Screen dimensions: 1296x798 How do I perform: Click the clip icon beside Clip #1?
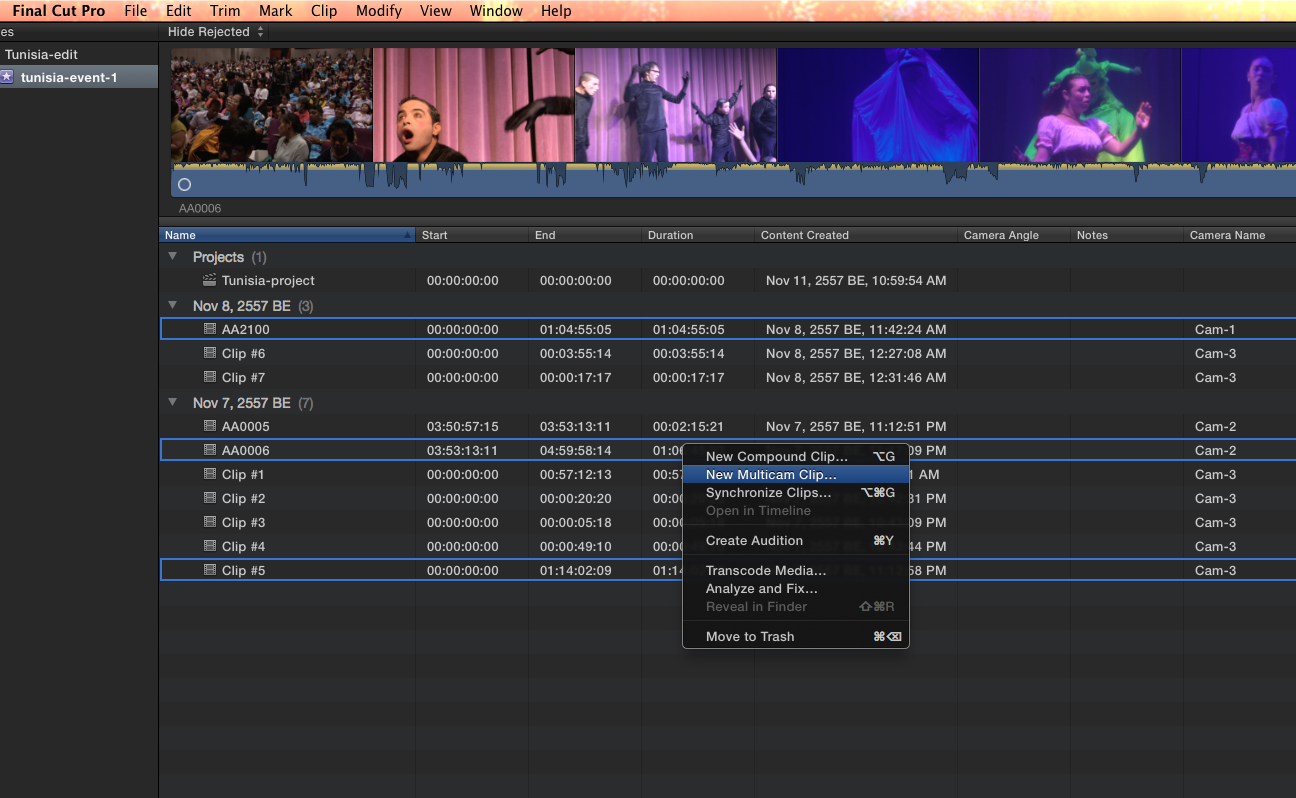point(209,474)
